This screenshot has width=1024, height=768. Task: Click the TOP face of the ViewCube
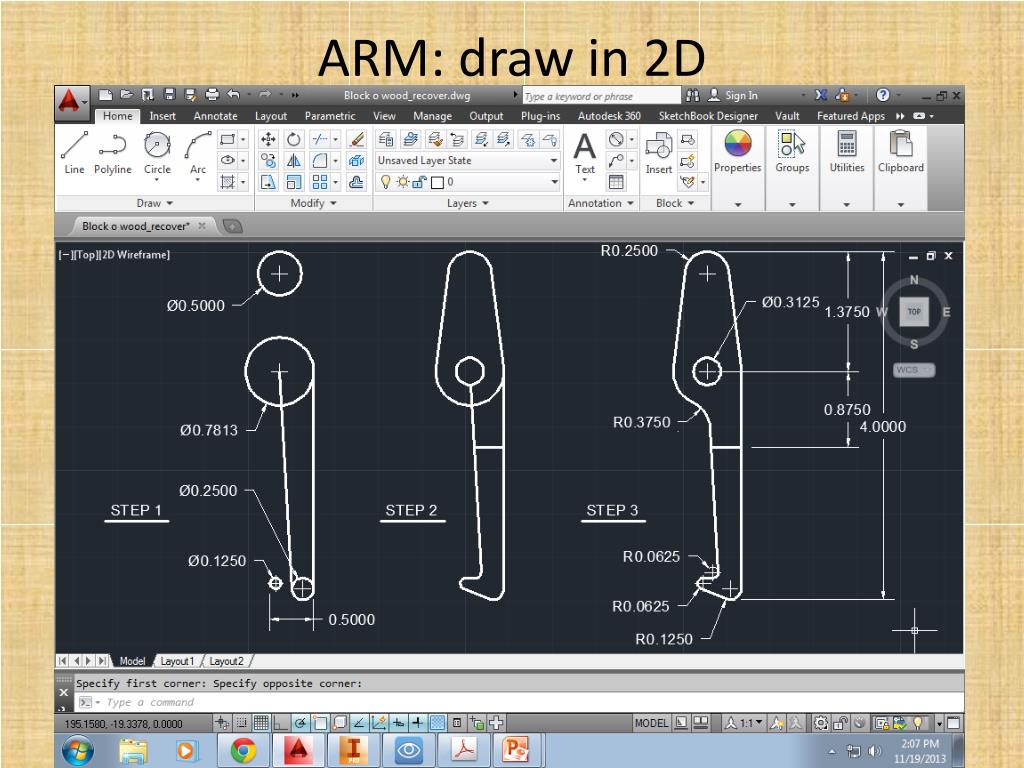tap(914, 312)
